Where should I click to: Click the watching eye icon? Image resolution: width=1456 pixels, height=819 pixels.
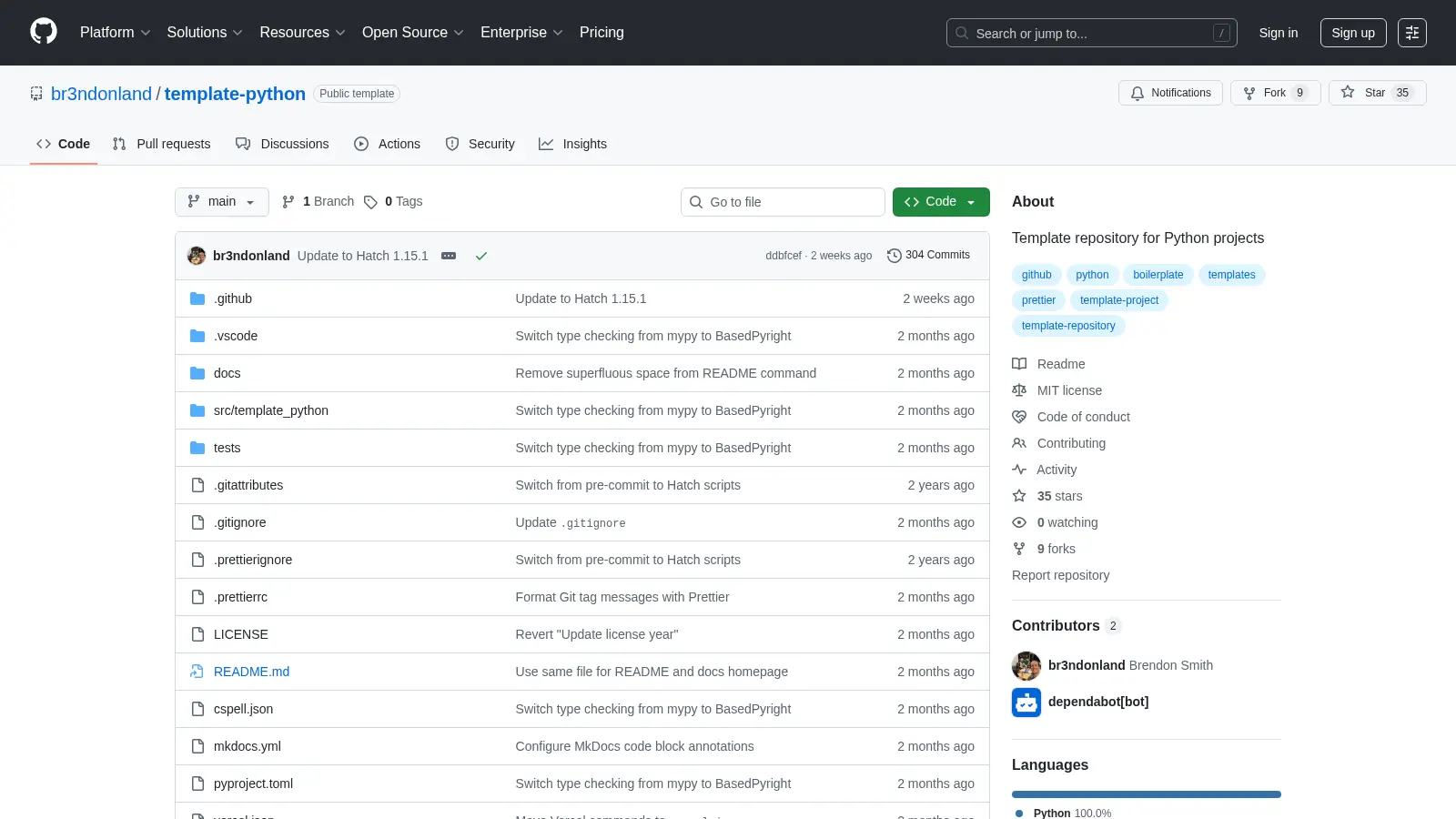pos(1019,522)
